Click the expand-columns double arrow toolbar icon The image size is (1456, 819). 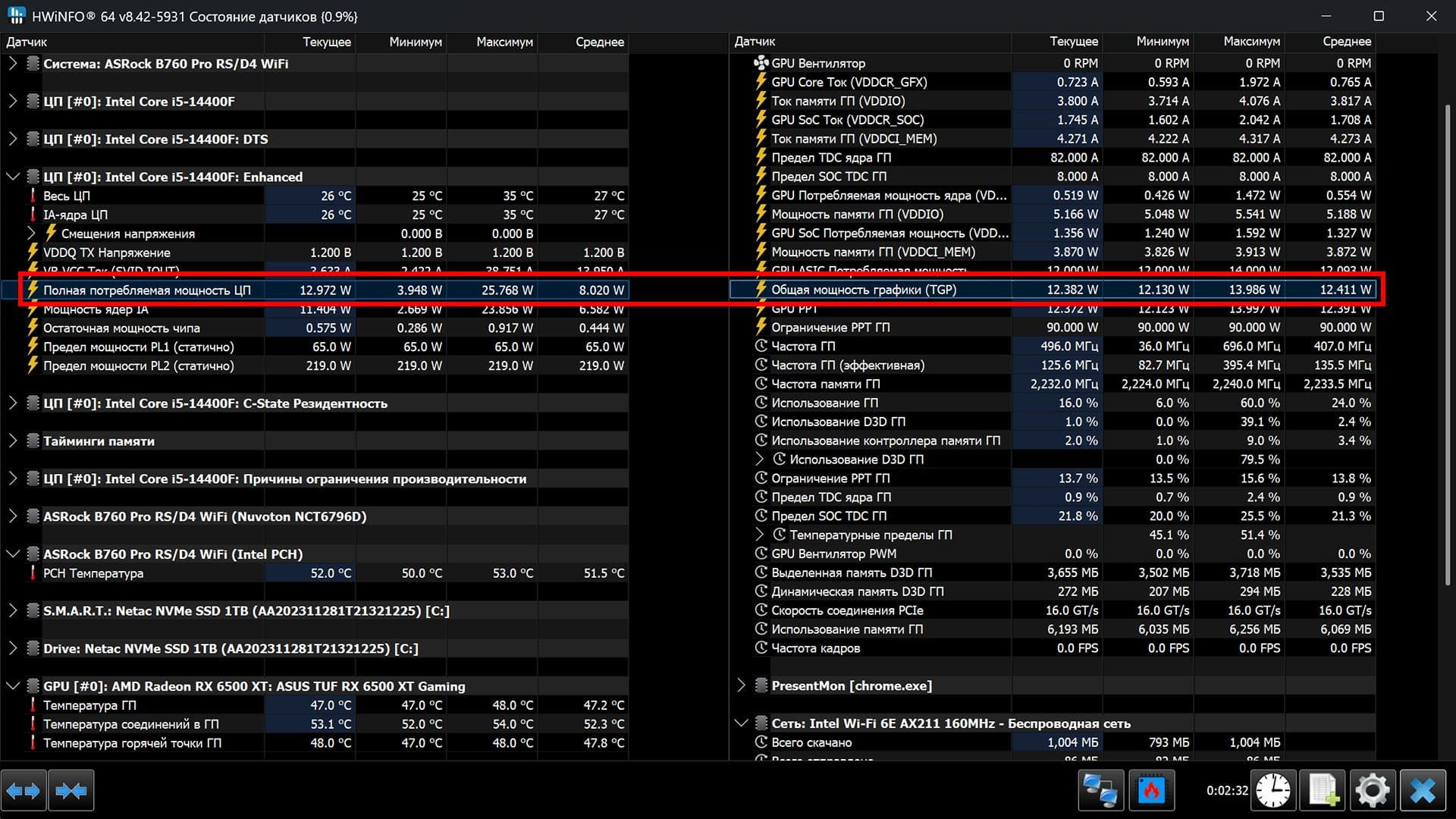[24, 791]
